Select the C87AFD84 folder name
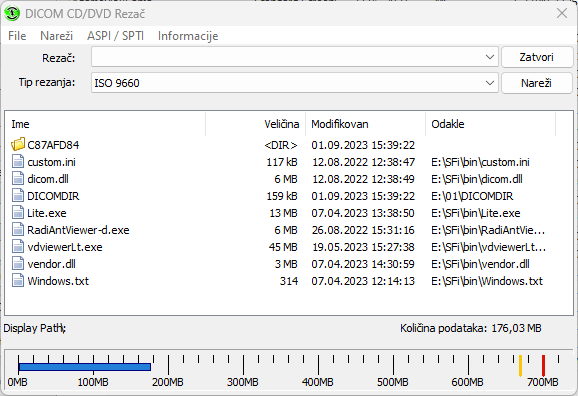Viewport: 578px width, 396px height. point(53,145)
